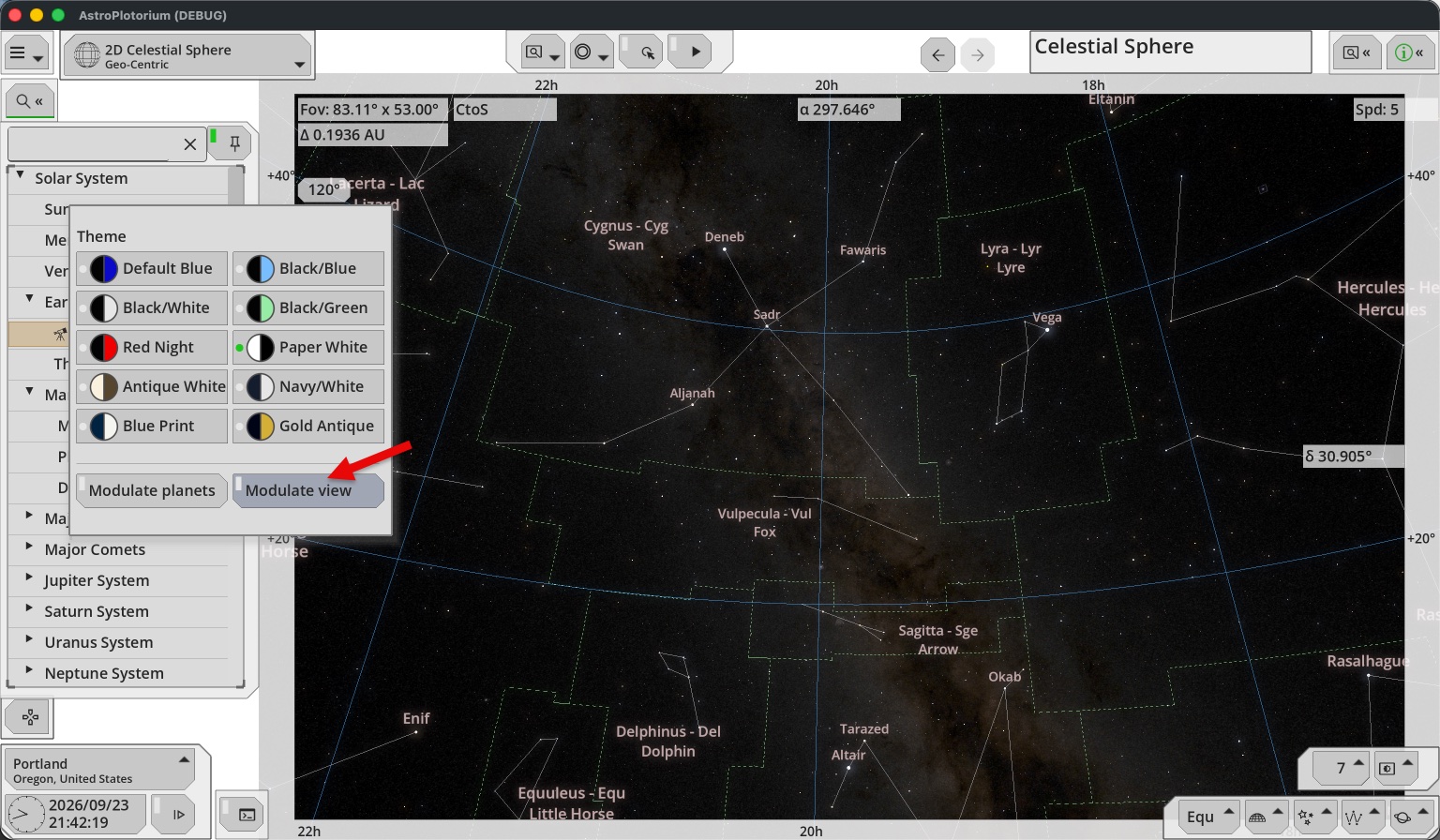Screen dimensions: 1440x840
Task: Open the Portland location selector
Action: coord(99,770)
